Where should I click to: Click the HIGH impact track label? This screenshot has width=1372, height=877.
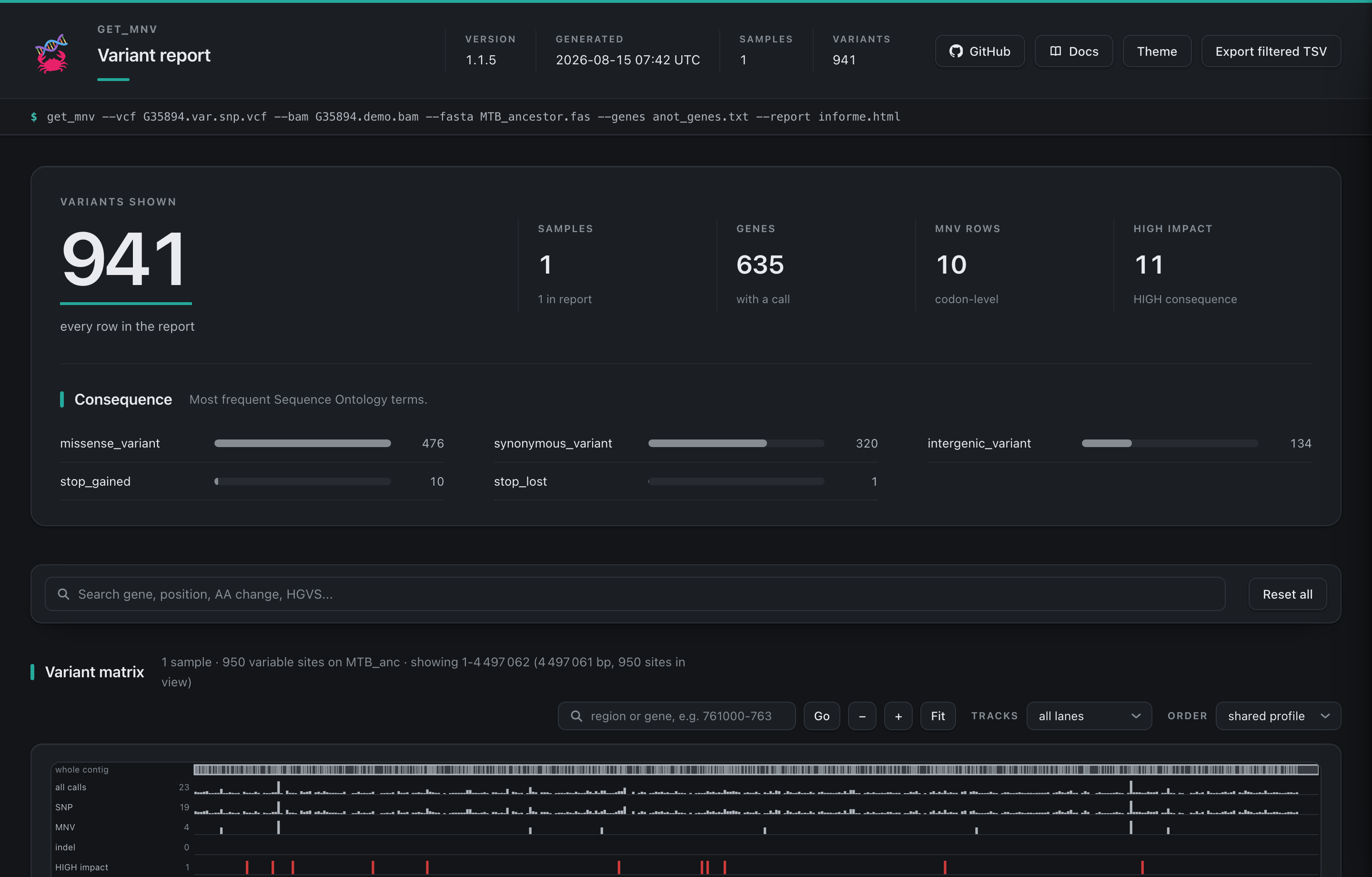(x=81, y=867)
